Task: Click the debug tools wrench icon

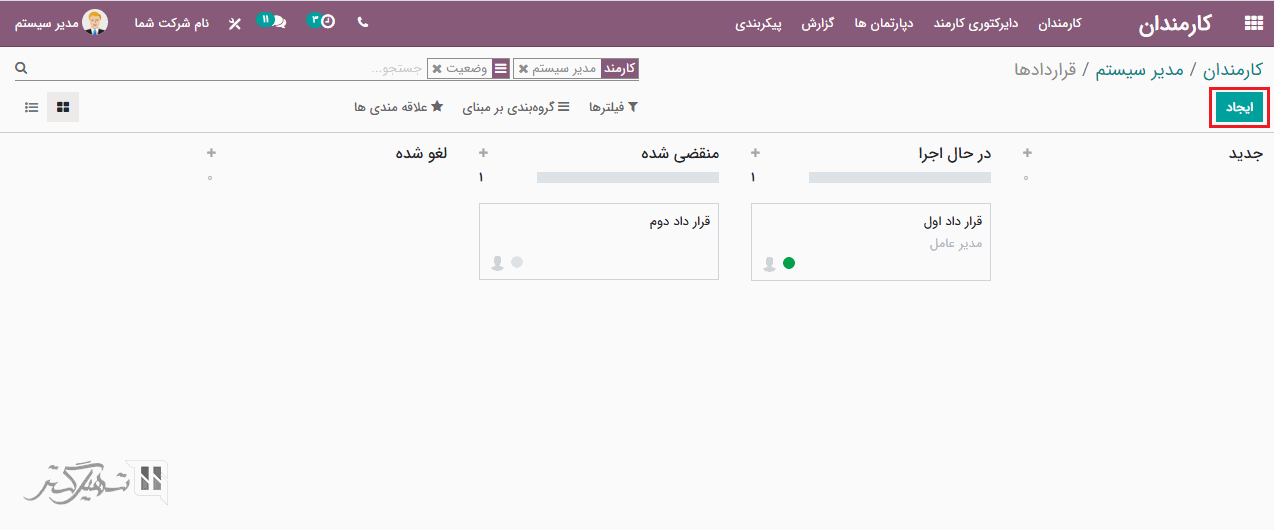Action: click(235, 23)
